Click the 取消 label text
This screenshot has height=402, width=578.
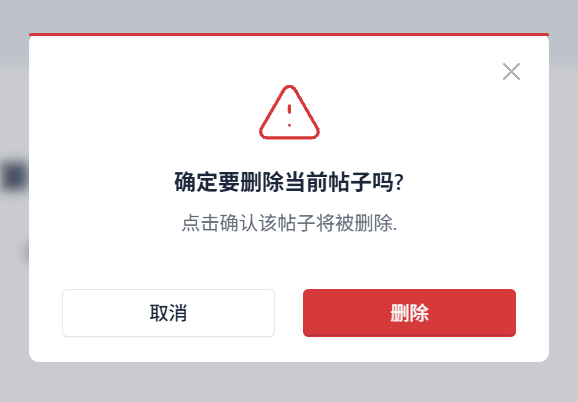tap(168, 313)
